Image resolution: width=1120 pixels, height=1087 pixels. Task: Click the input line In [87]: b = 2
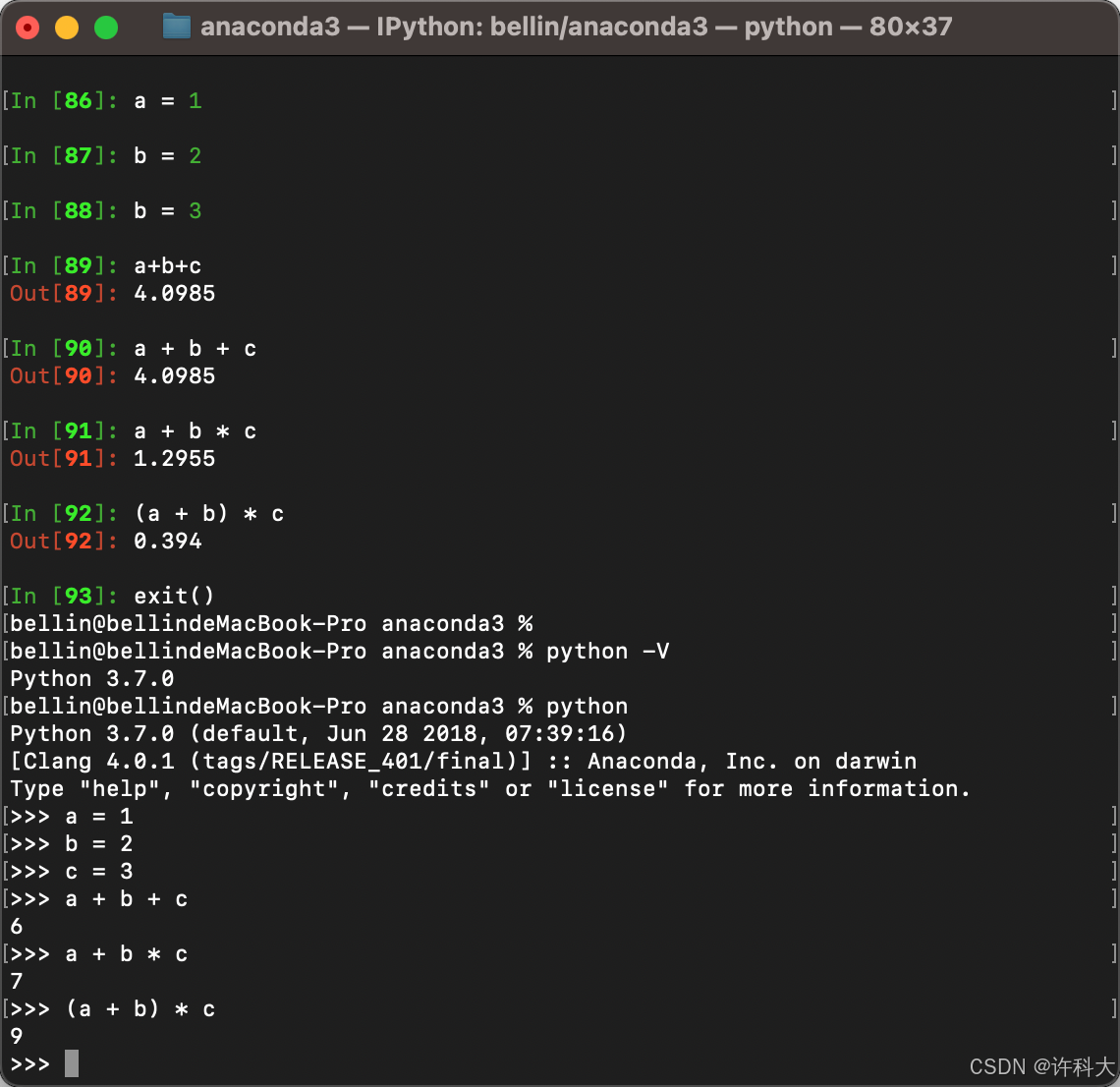(x=106, y=156)
